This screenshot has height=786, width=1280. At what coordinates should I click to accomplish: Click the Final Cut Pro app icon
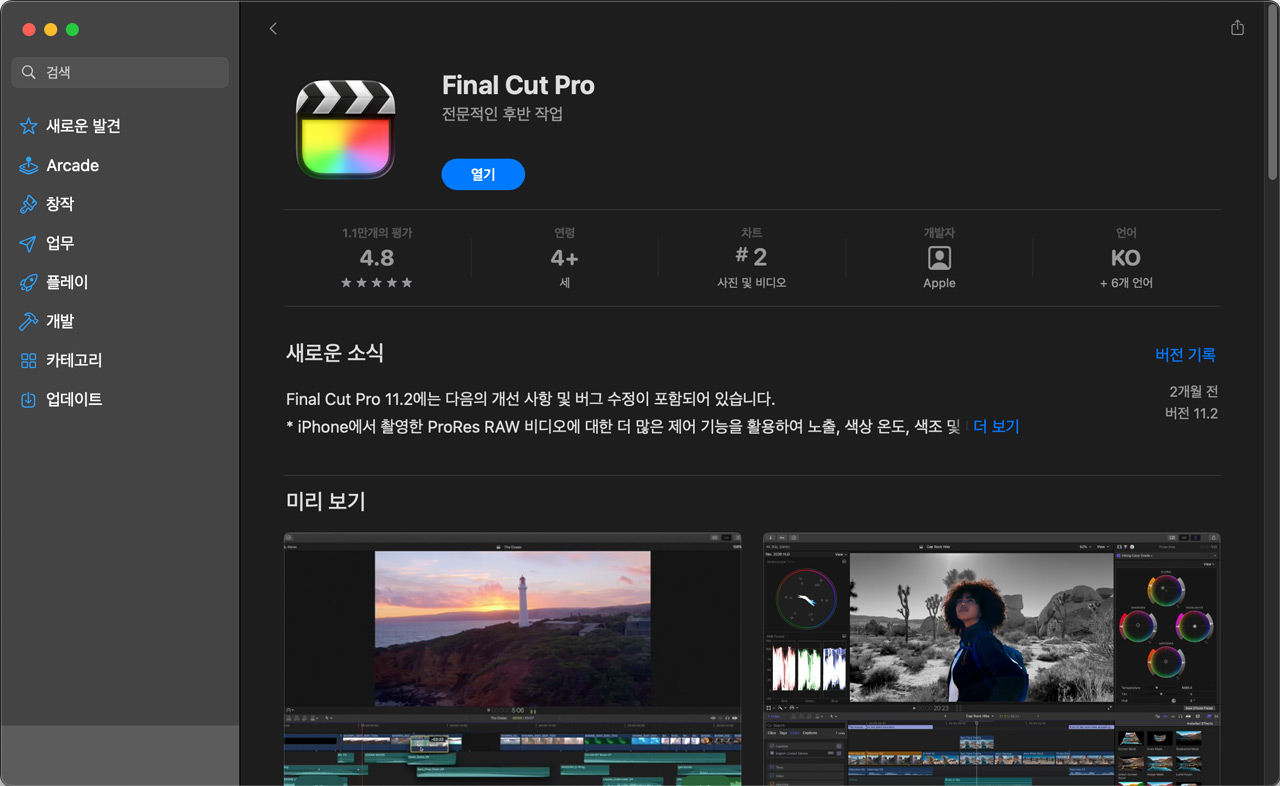click(x=345, y=130)
